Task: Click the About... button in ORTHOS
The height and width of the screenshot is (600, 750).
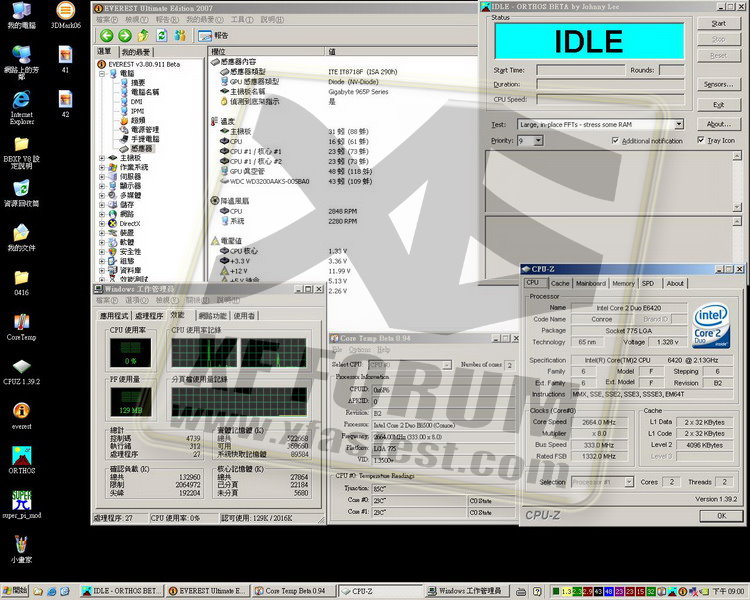Action: 718,124
